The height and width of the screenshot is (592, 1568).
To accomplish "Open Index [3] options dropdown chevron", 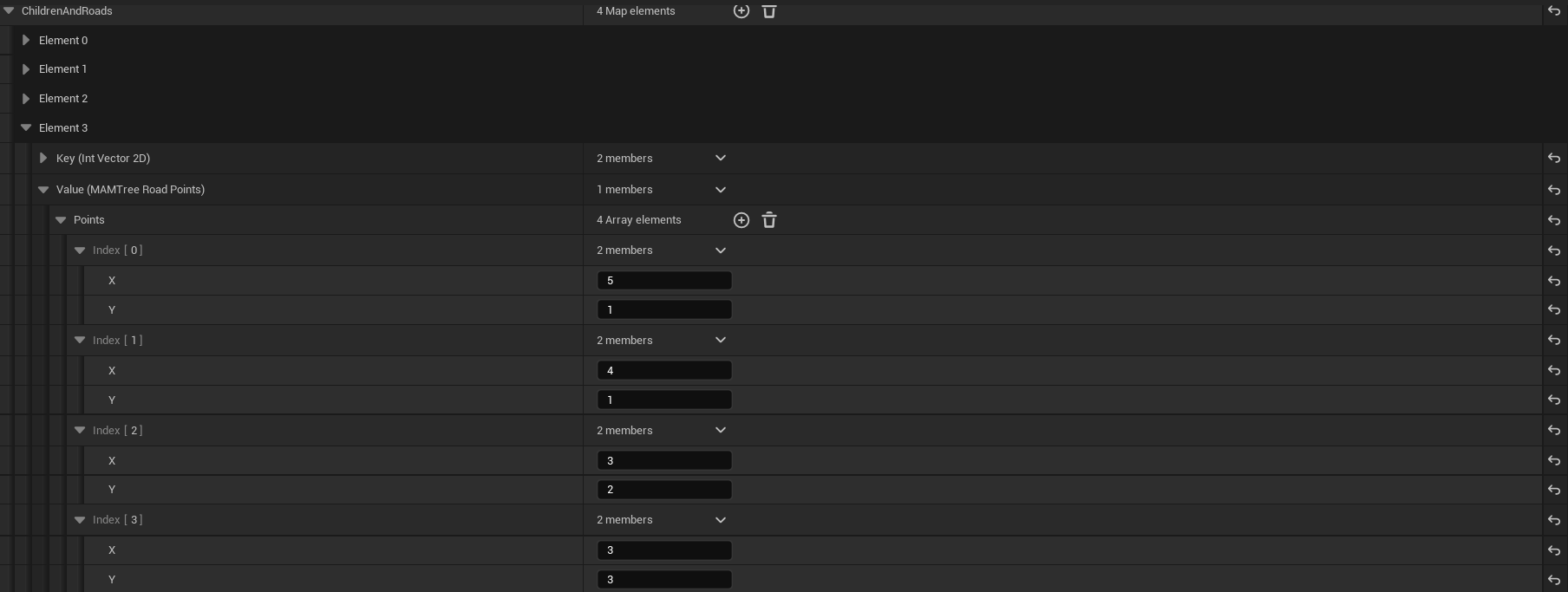I will click(x=721, y=520).
